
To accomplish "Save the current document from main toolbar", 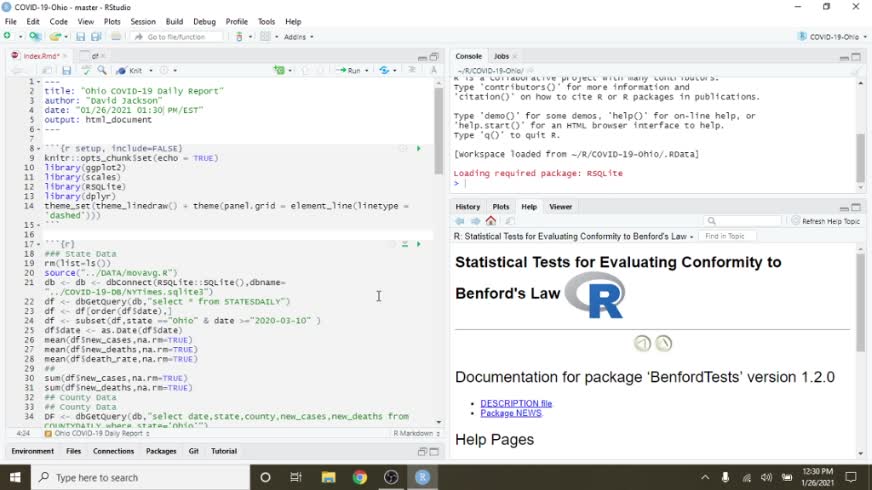I will (x=81, y=37).
